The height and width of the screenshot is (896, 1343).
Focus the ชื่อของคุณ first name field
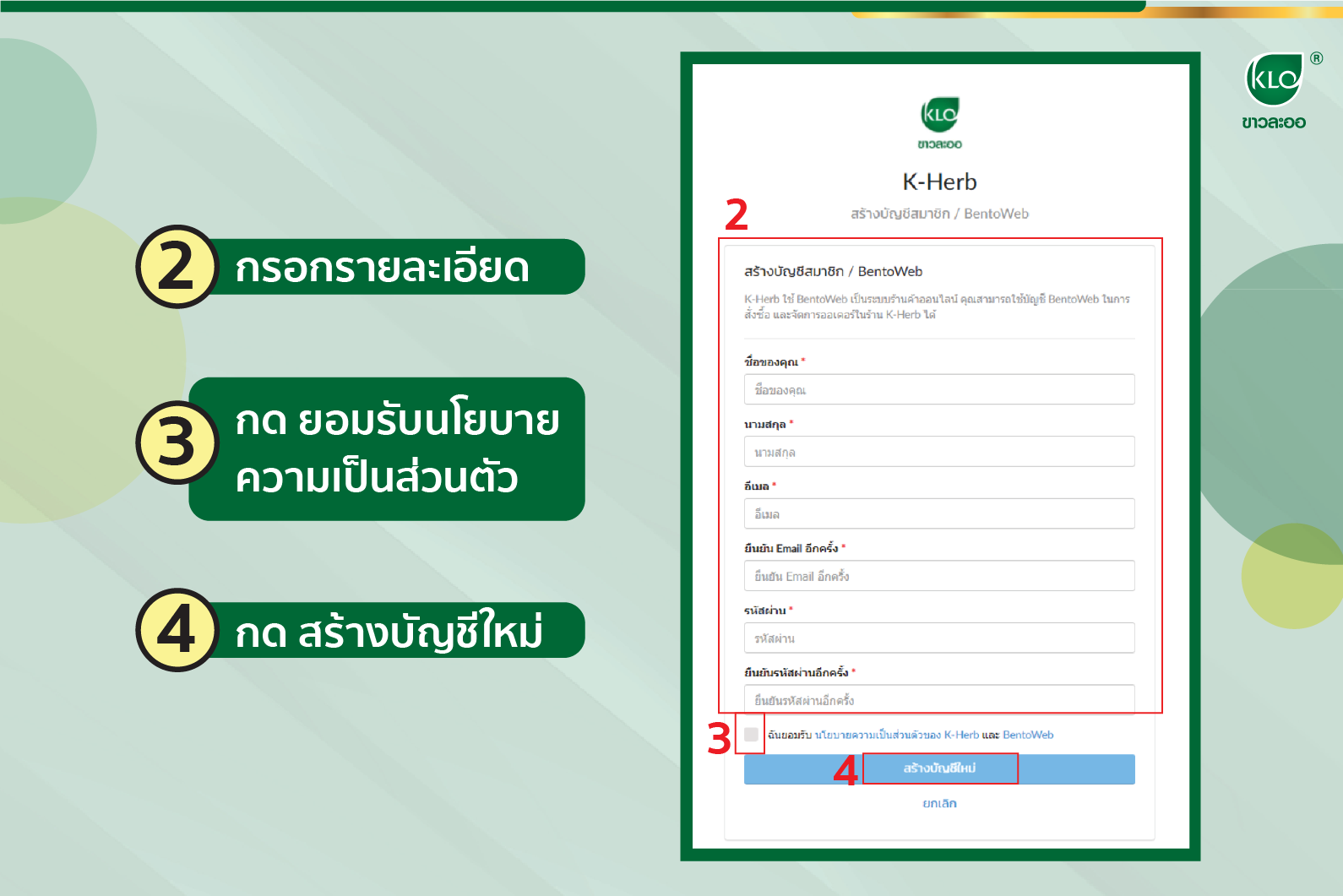(938, 390)
